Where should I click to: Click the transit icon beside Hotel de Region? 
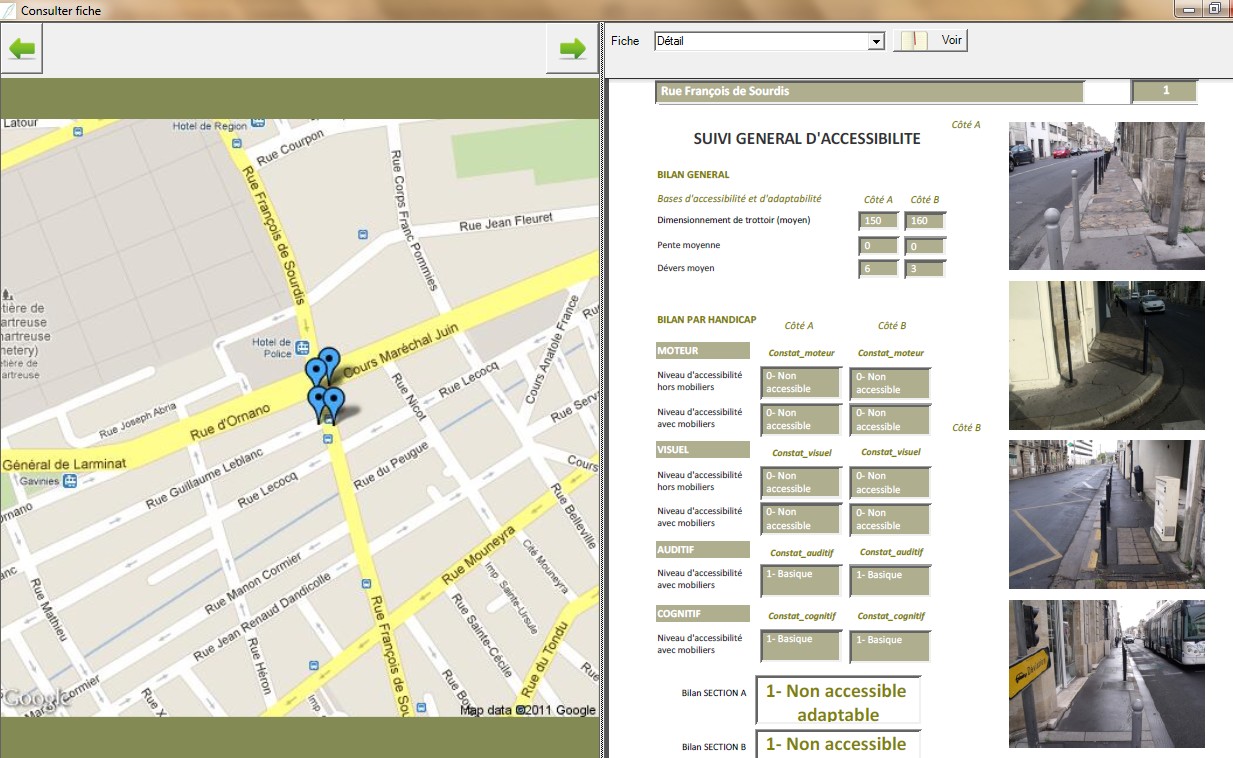pos(258,122)
